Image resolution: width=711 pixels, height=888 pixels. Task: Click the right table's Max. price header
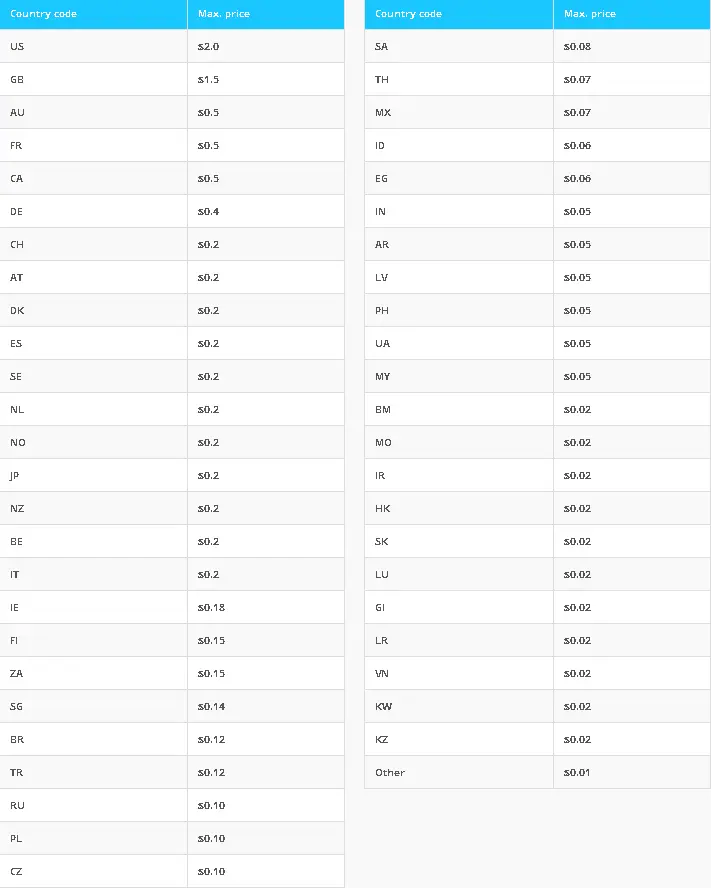pyautogui.click(x=632, y=14)
